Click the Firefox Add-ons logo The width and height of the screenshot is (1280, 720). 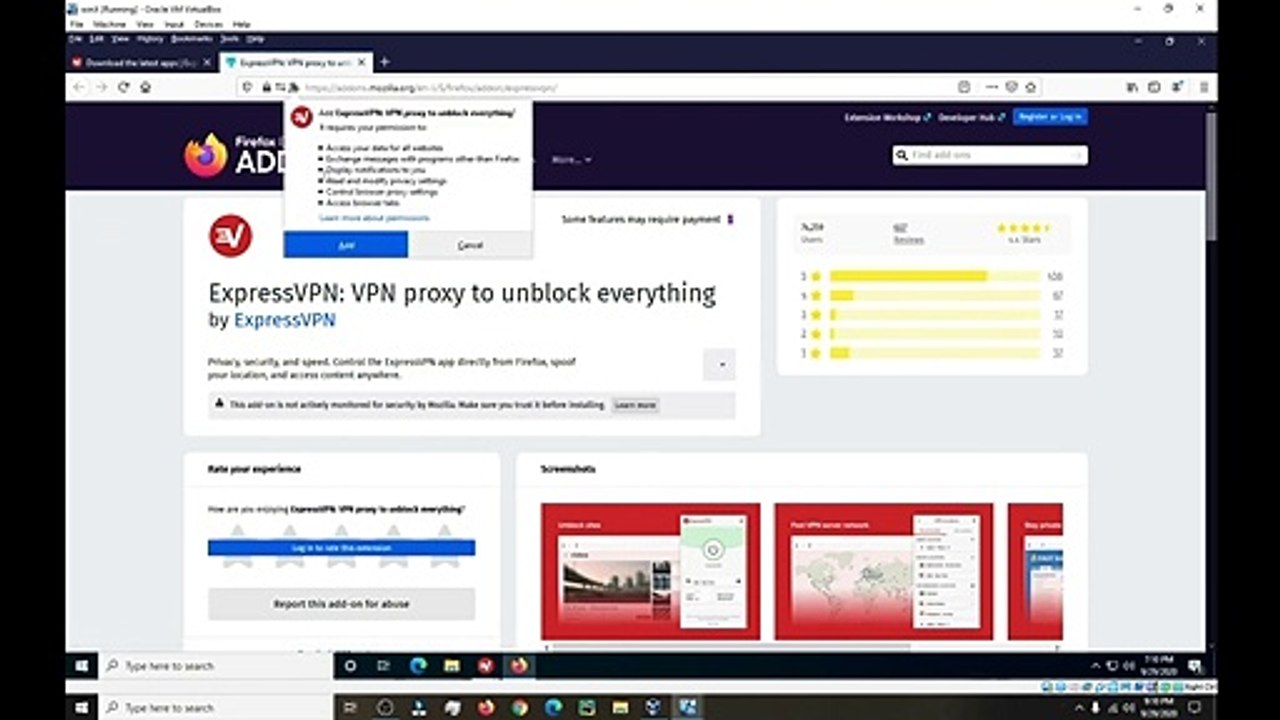[236, 155]
